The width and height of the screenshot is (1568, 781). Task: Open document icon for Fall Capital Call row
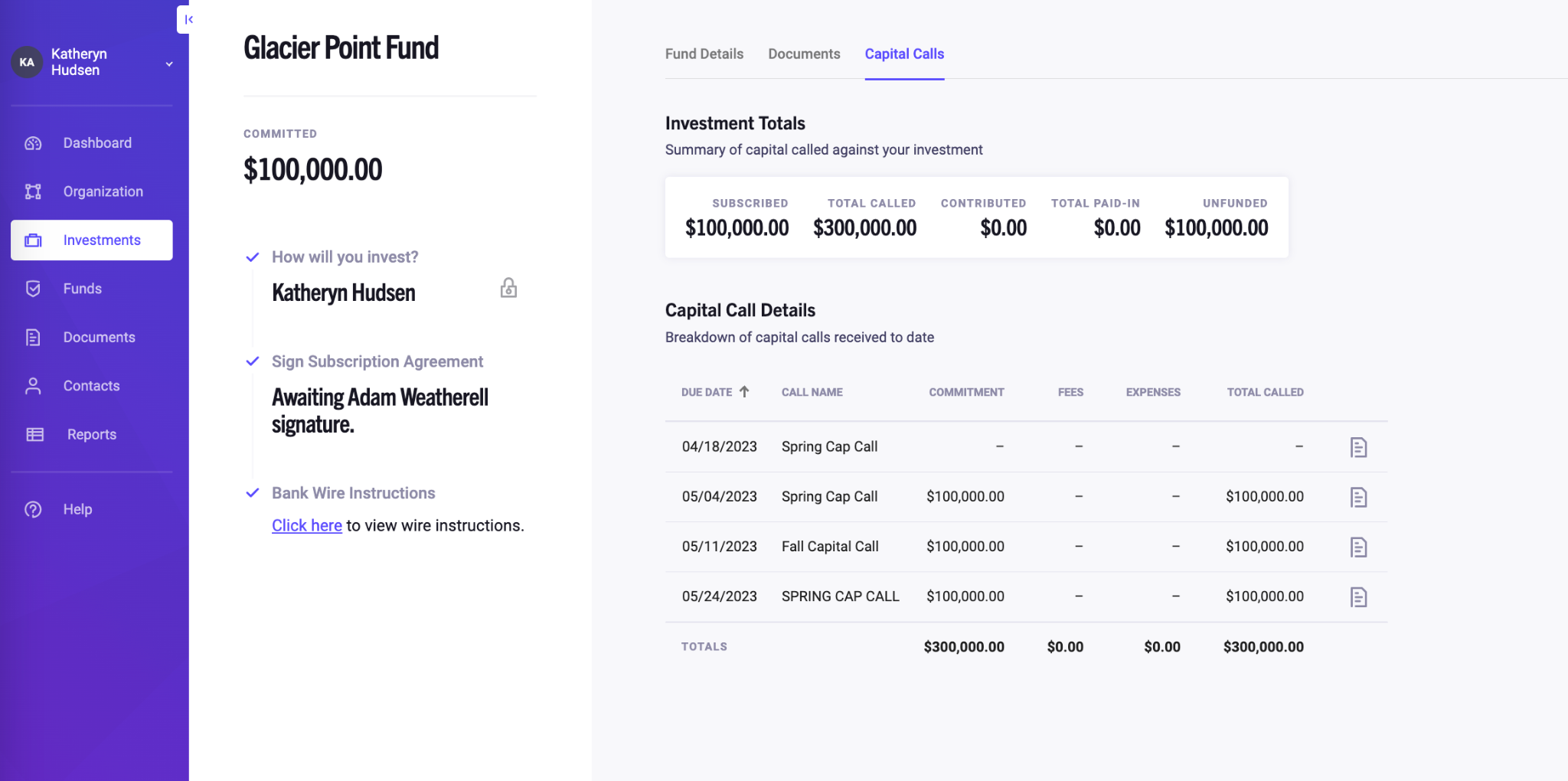click(x=1358, y=547)
